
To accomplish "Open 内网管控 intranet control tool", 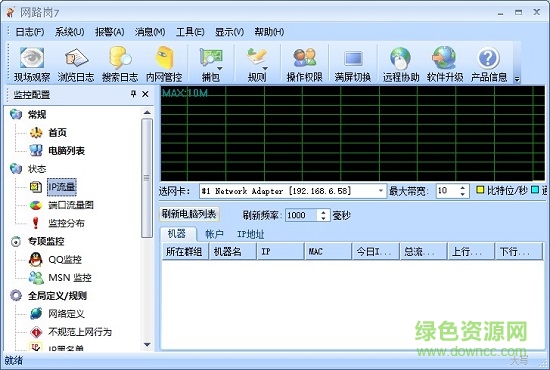I will point(164,64).
